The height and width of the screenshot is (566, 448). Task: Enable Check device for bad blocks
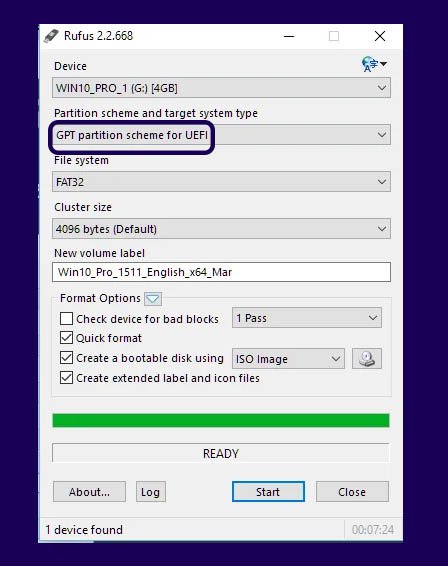pos(66,319)
